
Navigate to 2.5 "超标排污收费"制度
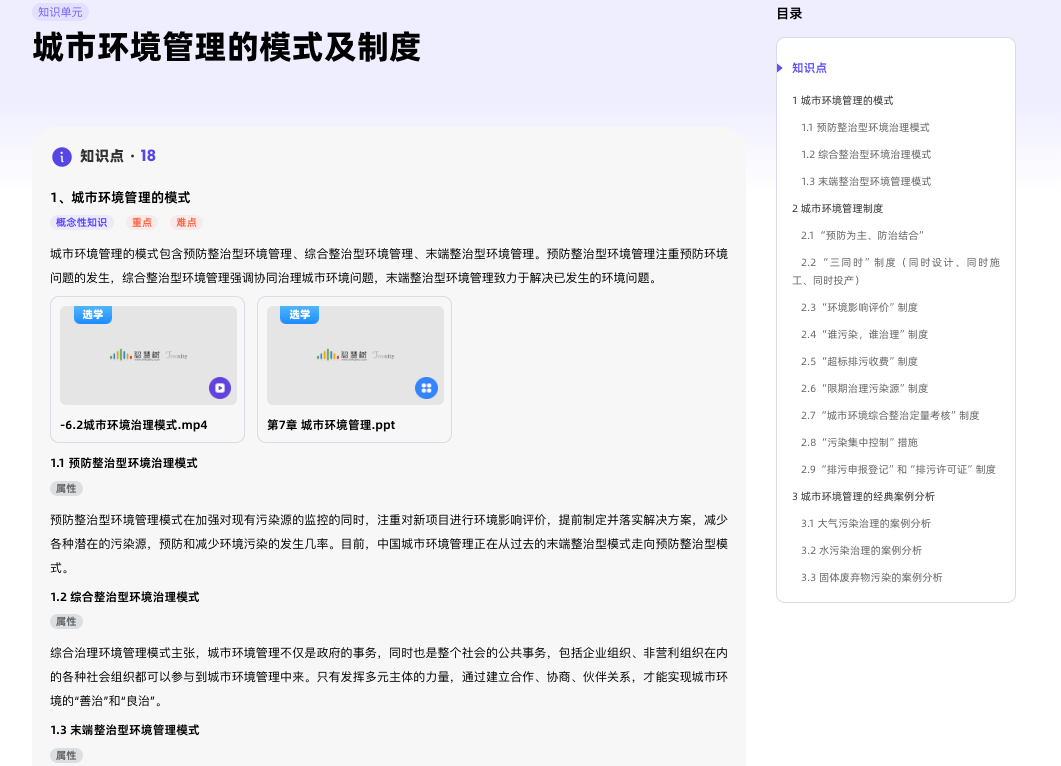[859, 362]
